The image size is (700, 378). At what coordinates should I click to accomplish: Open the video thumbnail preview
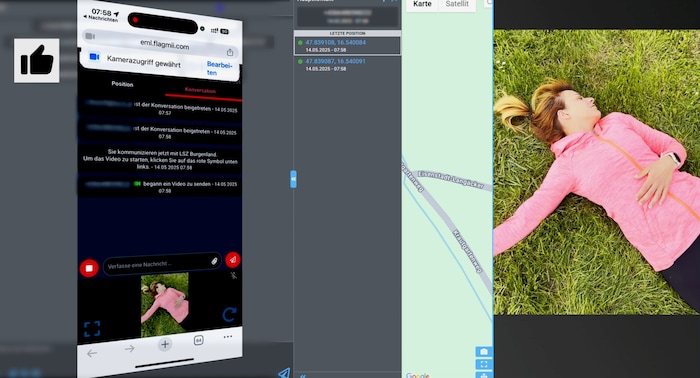[165, 304]
